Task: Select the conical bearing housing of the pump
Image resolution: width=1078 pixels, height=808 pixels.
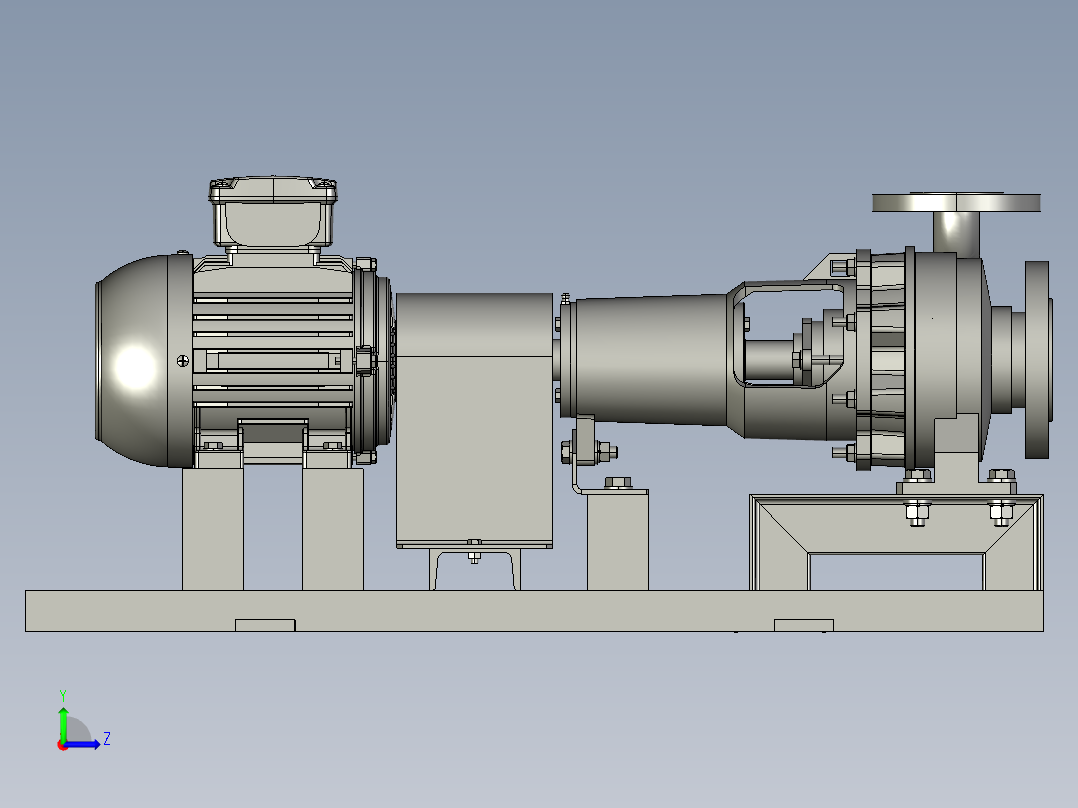Action: tap(650, 358)
